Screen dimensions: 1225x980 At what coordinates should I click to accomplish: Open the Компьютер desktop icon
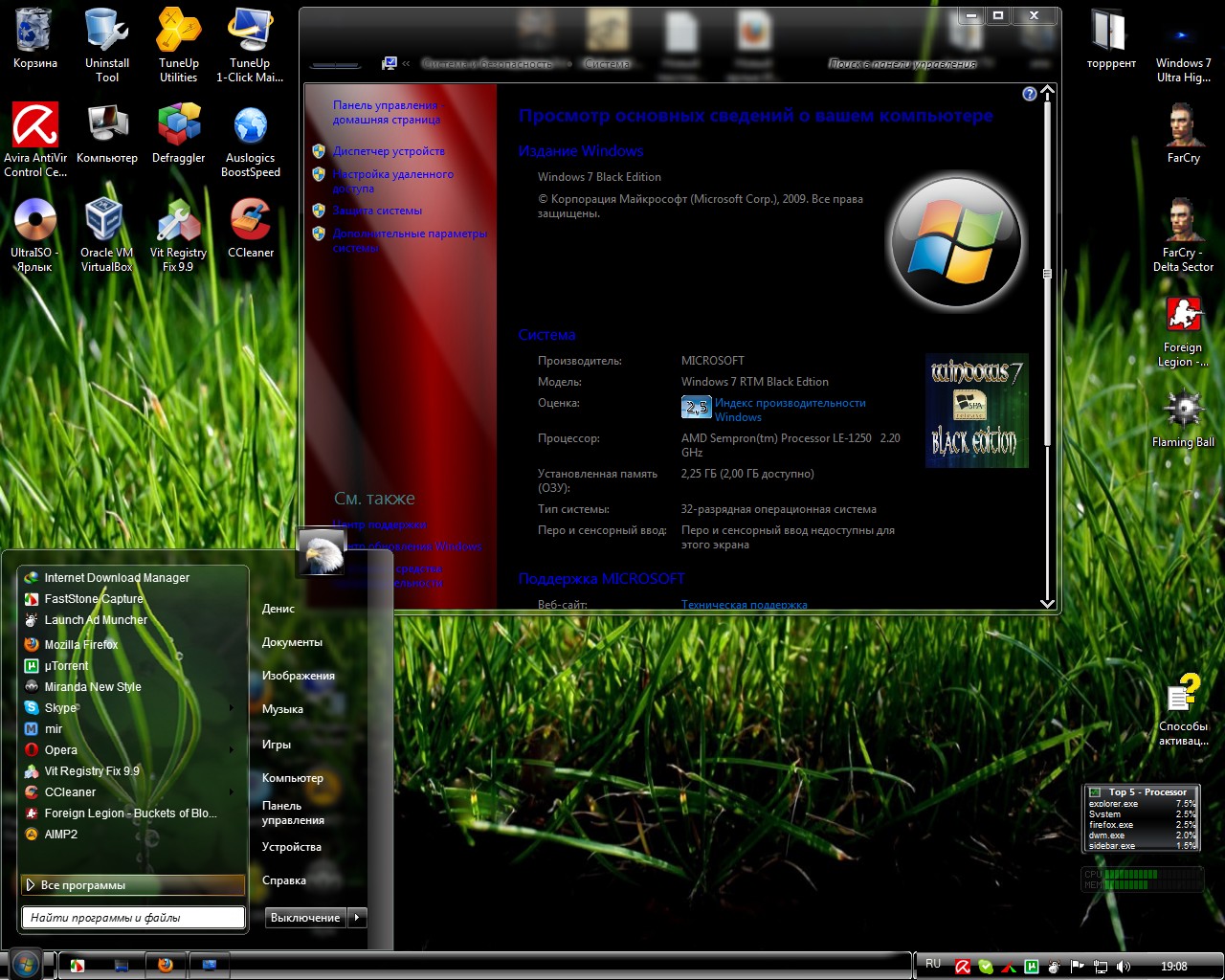(107, 133)
